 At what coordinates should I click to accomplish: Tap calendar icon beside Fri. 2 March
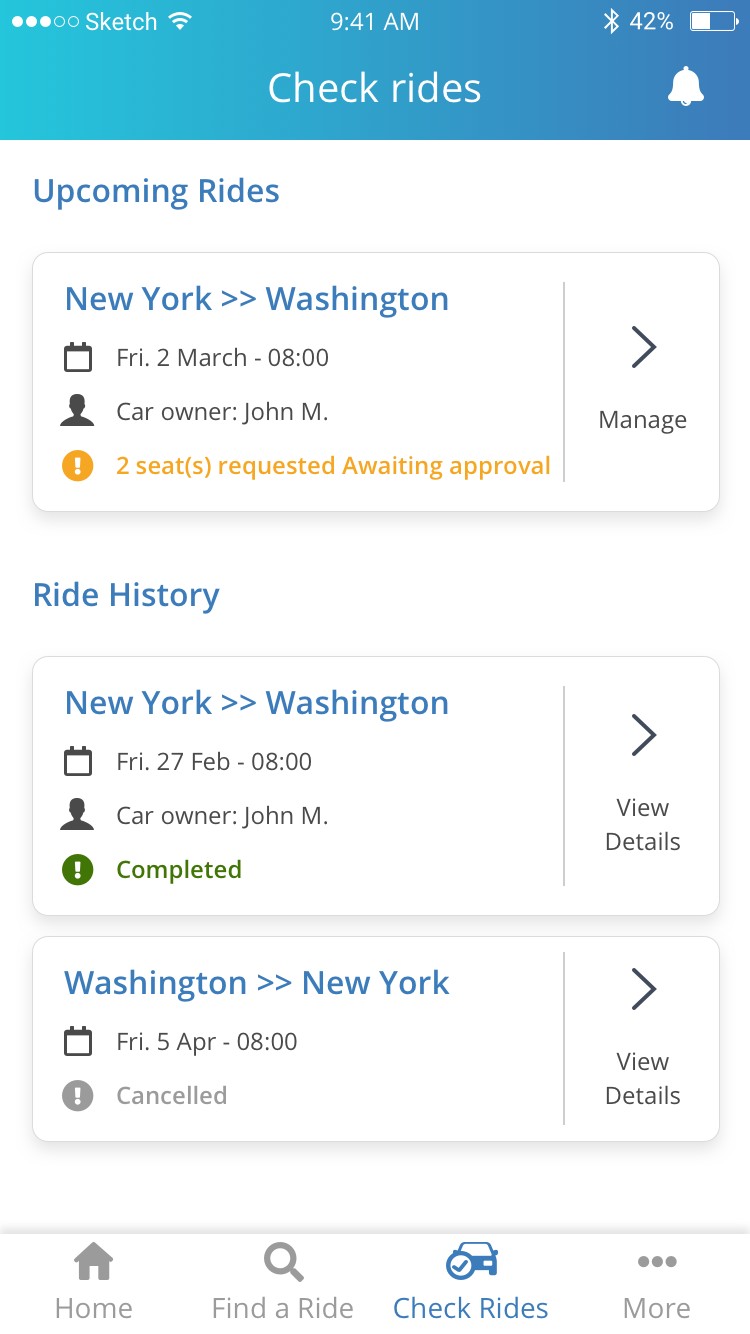point(77,357)
